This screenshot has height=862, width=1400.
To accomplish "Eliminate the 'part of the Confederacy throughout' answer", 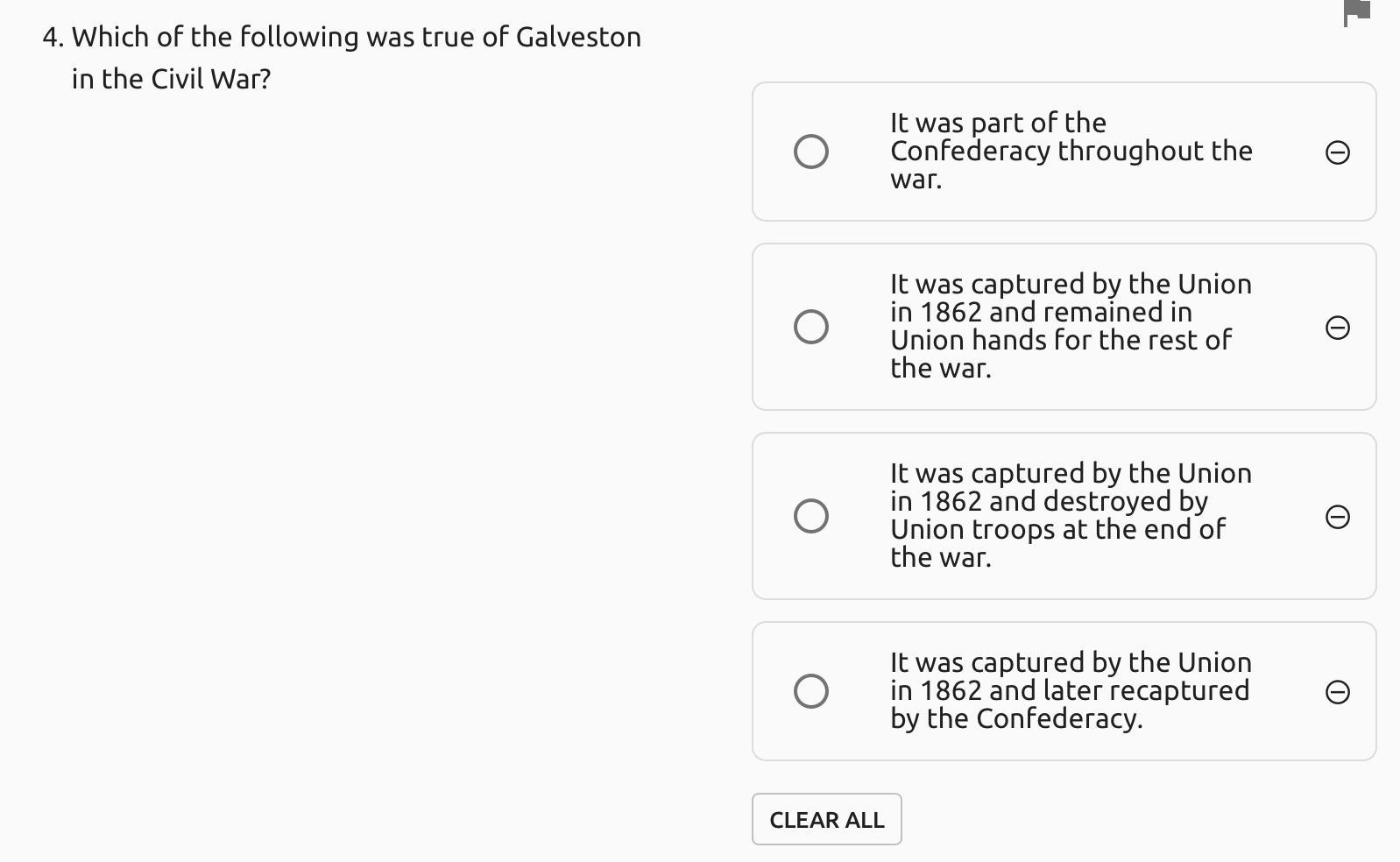I will pos(1337,152).
